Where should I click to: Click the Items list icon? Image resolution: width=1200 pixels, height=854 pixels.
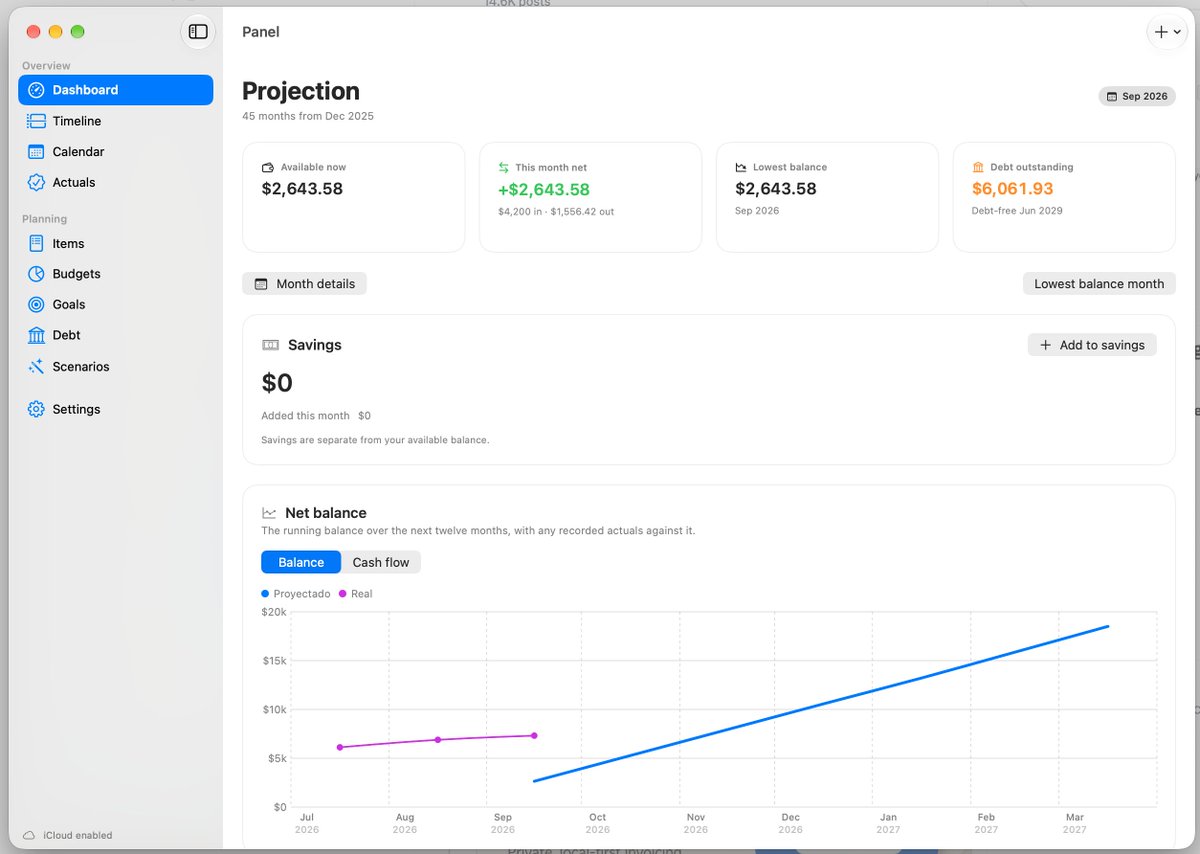pyautogui.click(x=36, y=243)
